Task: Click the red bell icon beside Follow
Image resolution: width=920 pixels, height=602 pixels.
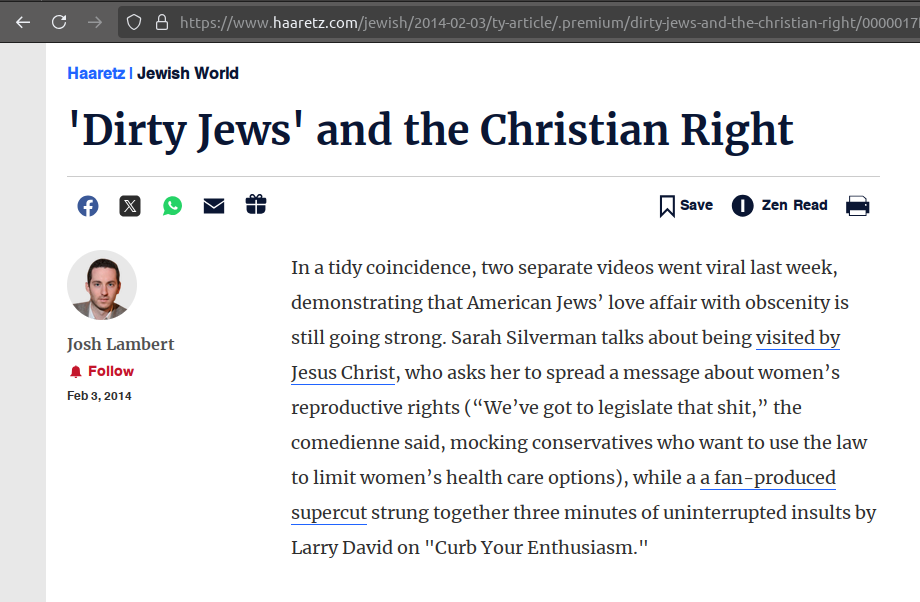Action: [x=76, y=371]
